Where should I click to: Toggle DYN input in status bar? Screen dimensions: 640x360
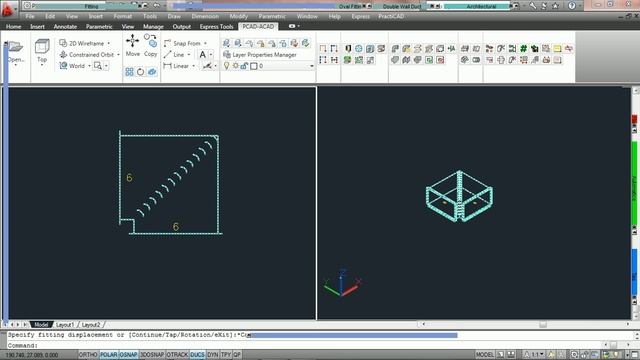point(213,355)
